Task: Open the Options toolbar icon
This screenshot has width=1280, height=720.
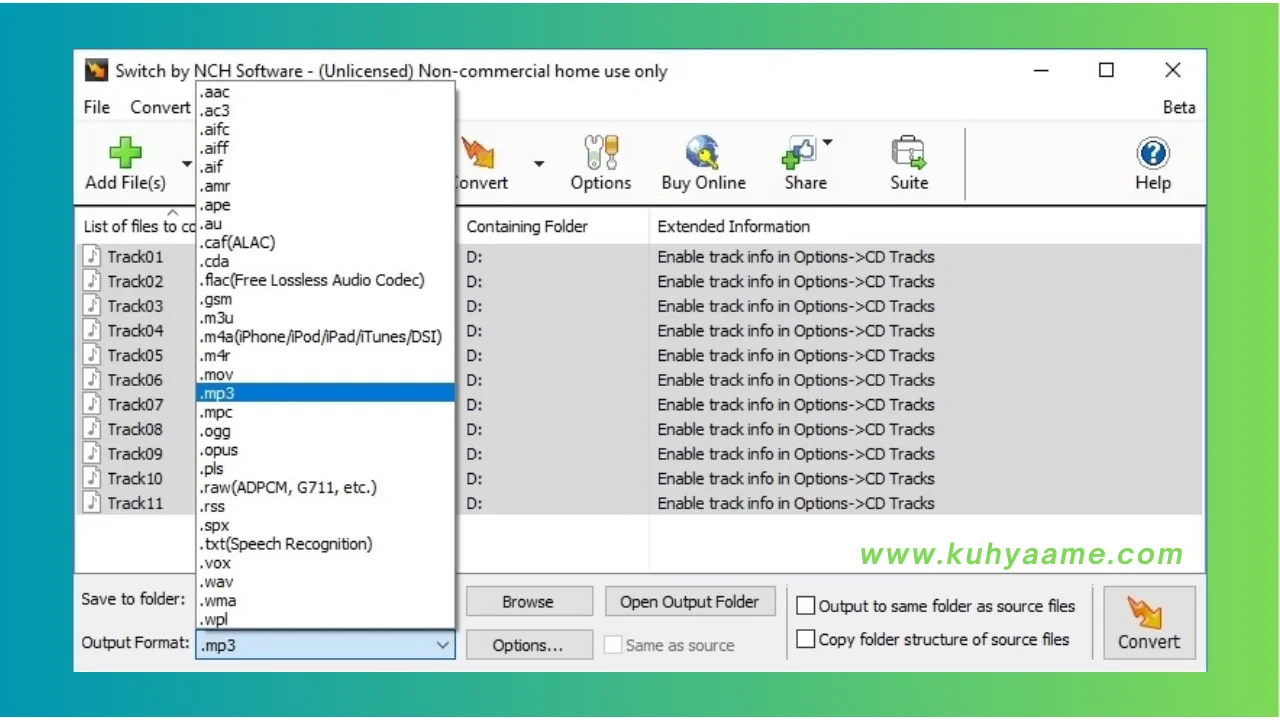Action: tap(601, 153)
